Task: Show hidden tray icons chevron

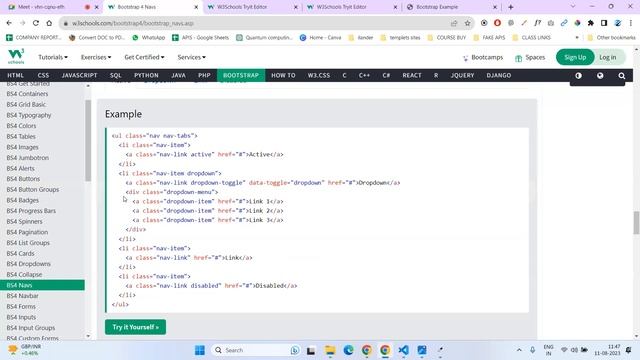Action: (x=519, y=350)
